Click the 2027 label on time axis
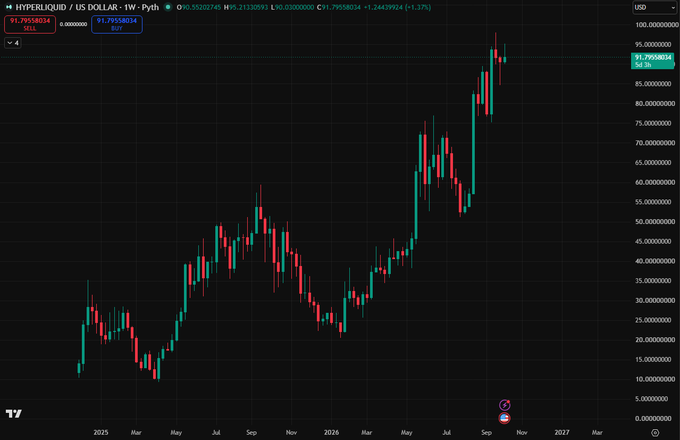The image size is (680, 440). coord(562,433)
